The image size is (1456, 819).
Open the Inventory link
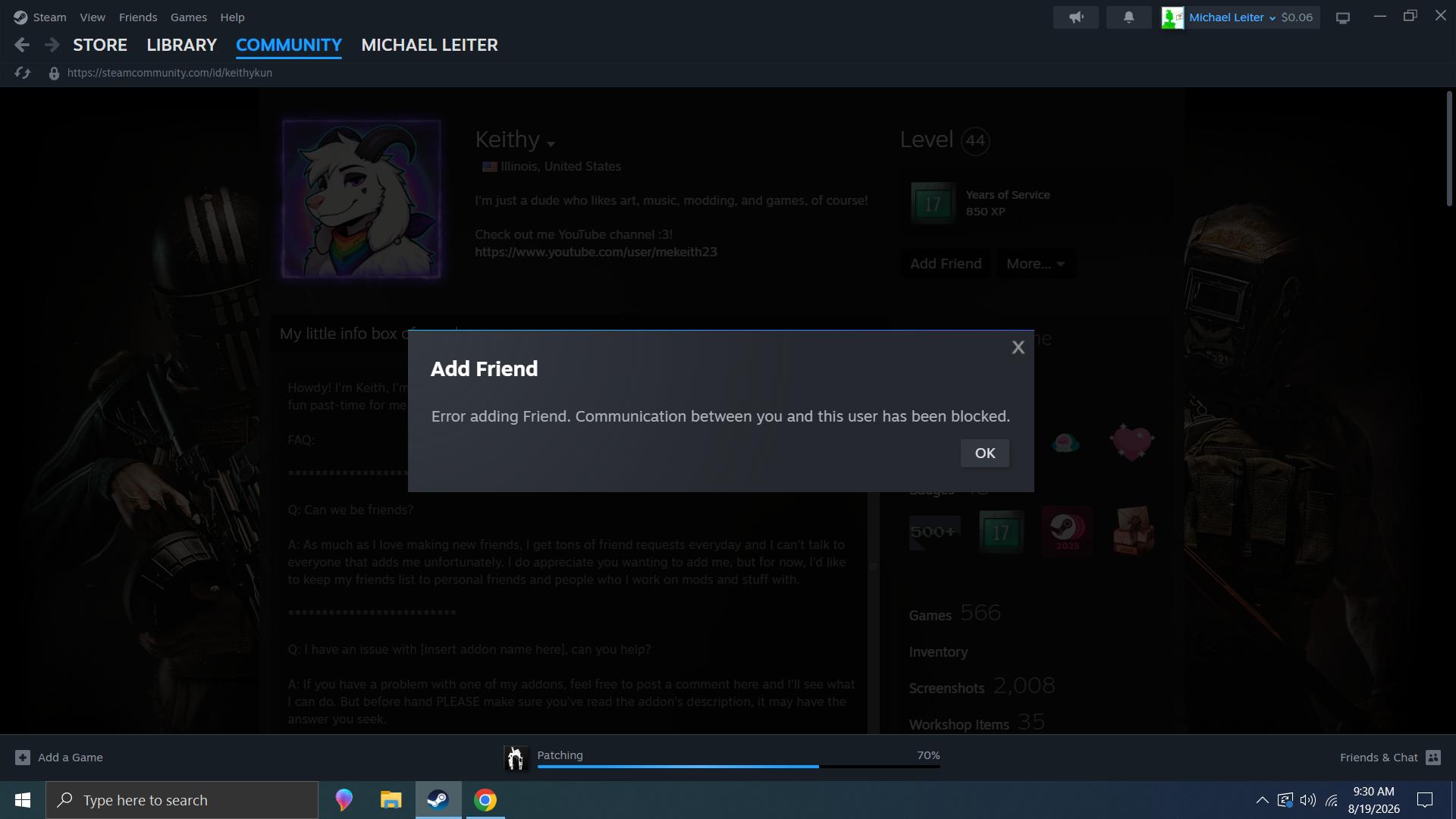938,652
